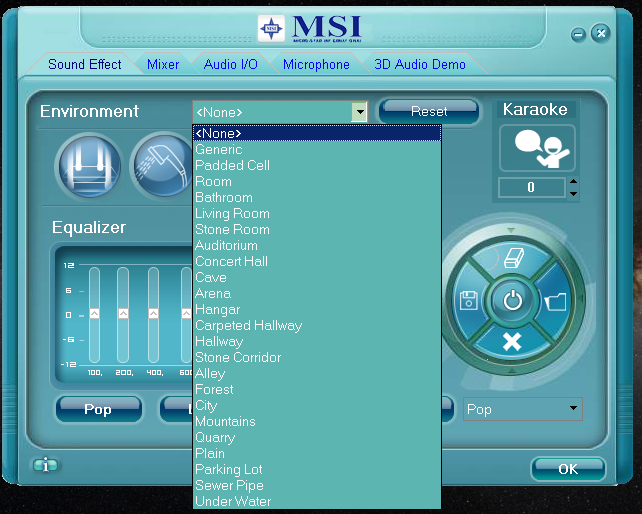This screenshot has width=642, height=514.
Task: Click the floppy disk save icon
Action: (468, 301)
